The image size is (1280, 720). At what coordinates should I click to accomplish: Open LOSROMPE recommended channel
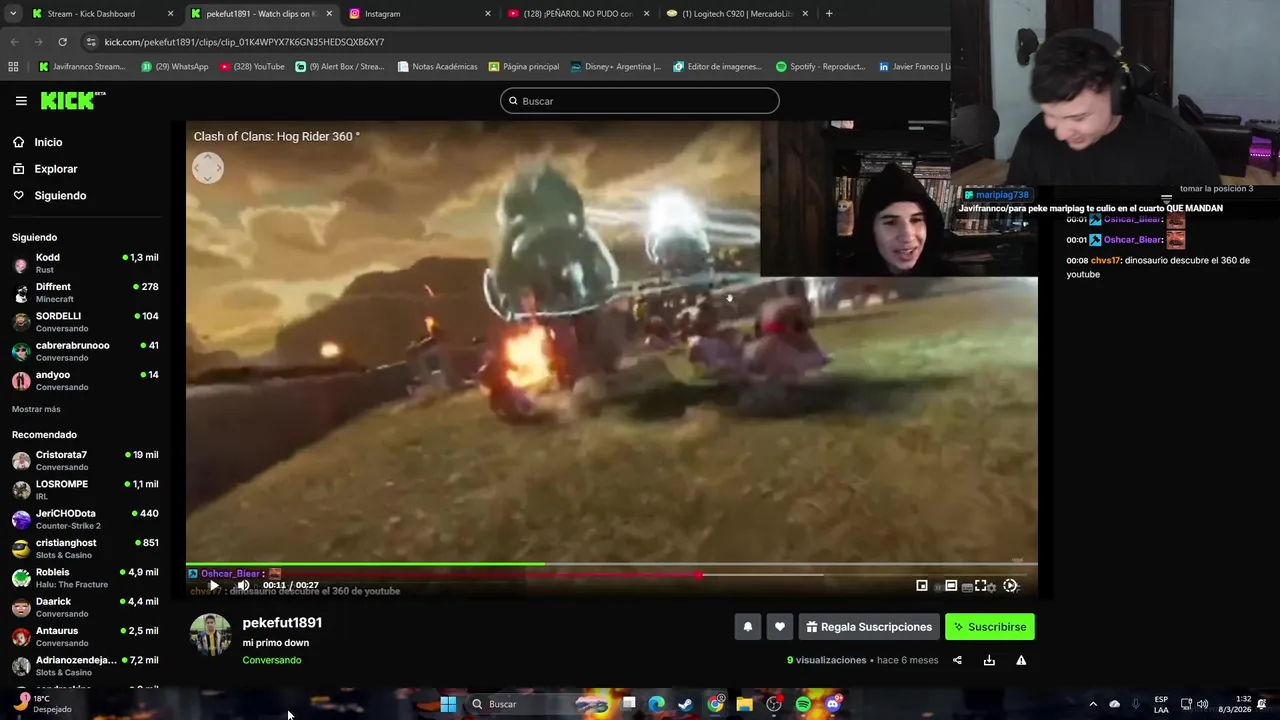tap(85, 490)
